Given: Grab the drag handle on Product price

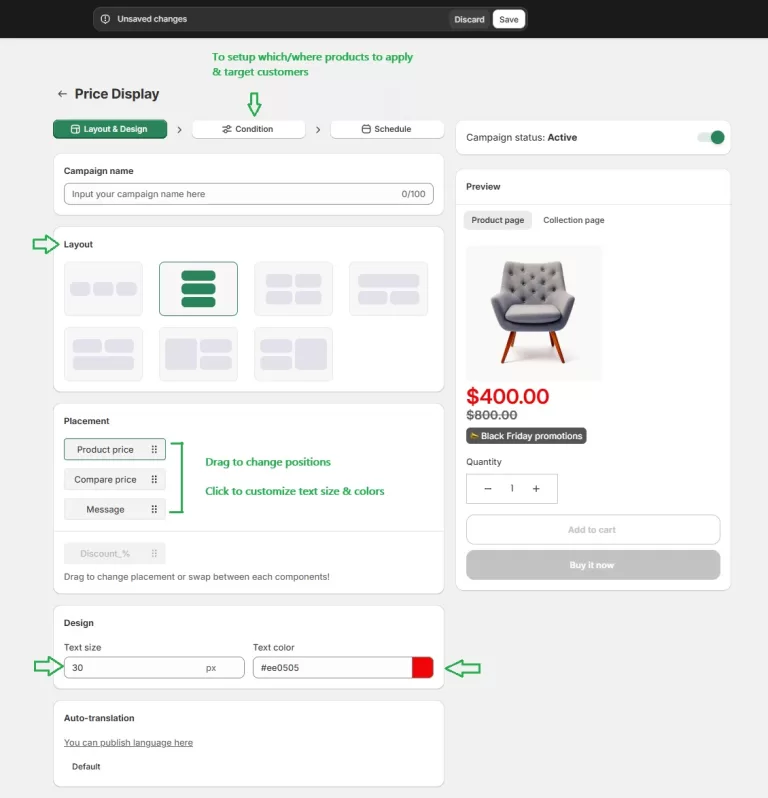Looking at the screenshot, I should pyautogui.click(x=154, y=449).
